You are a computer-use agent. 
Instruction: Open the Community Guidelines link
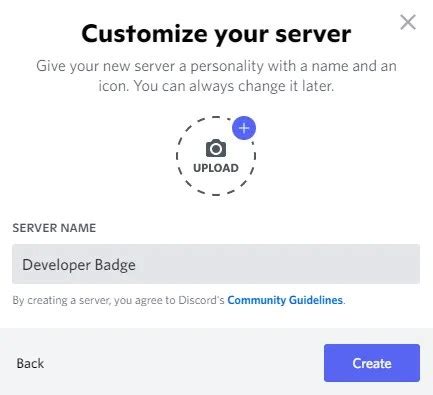285,300
